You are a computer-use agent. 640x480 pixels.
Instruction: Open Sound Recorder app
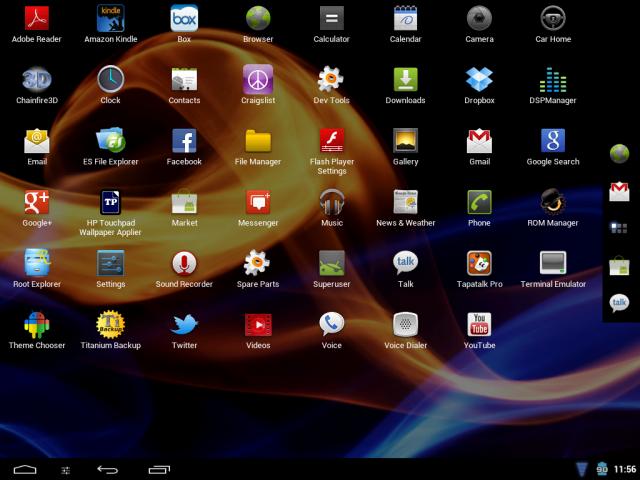pyautogui.click(x=184, y=264)
